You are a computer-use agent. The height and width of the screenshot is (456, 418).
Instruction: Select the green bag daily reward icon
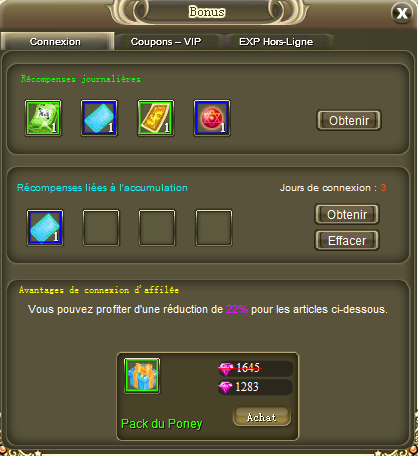(x=43, y=118)
